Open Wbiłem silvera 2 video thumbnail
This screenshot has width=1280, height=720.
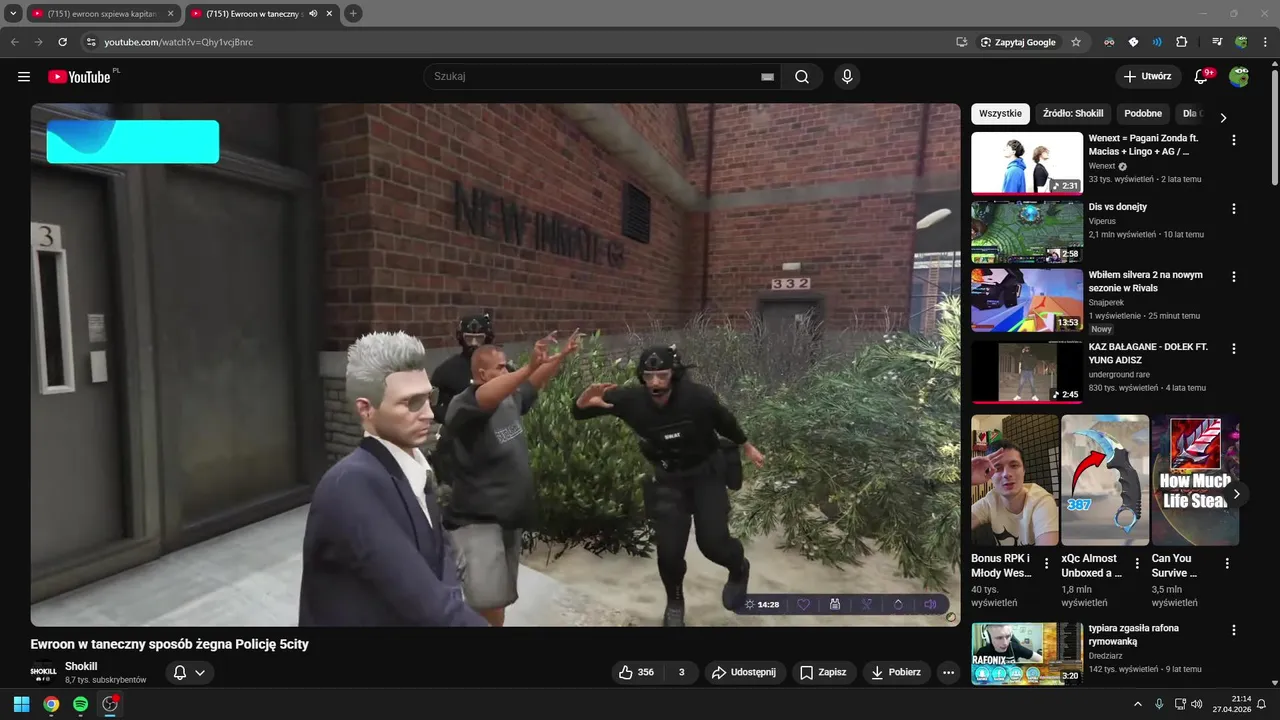point(1027,299)
